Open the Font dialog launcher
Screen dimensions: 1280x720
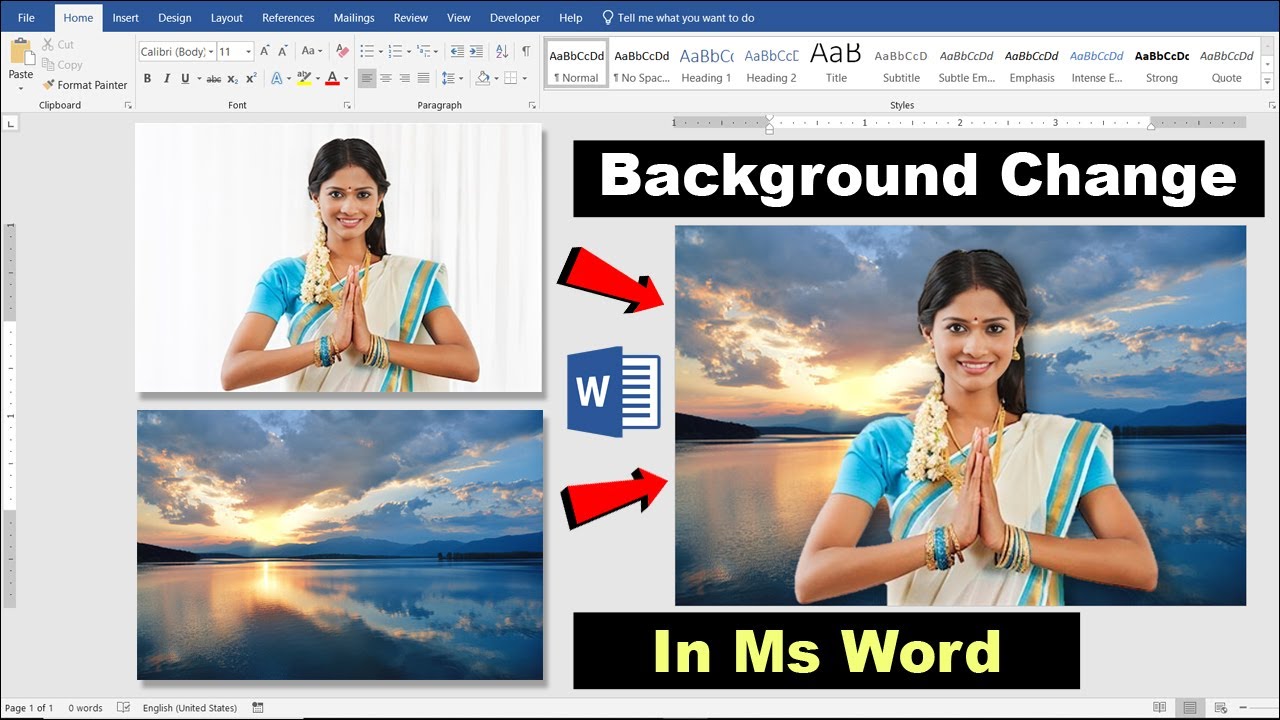click(x=347, y=105)
